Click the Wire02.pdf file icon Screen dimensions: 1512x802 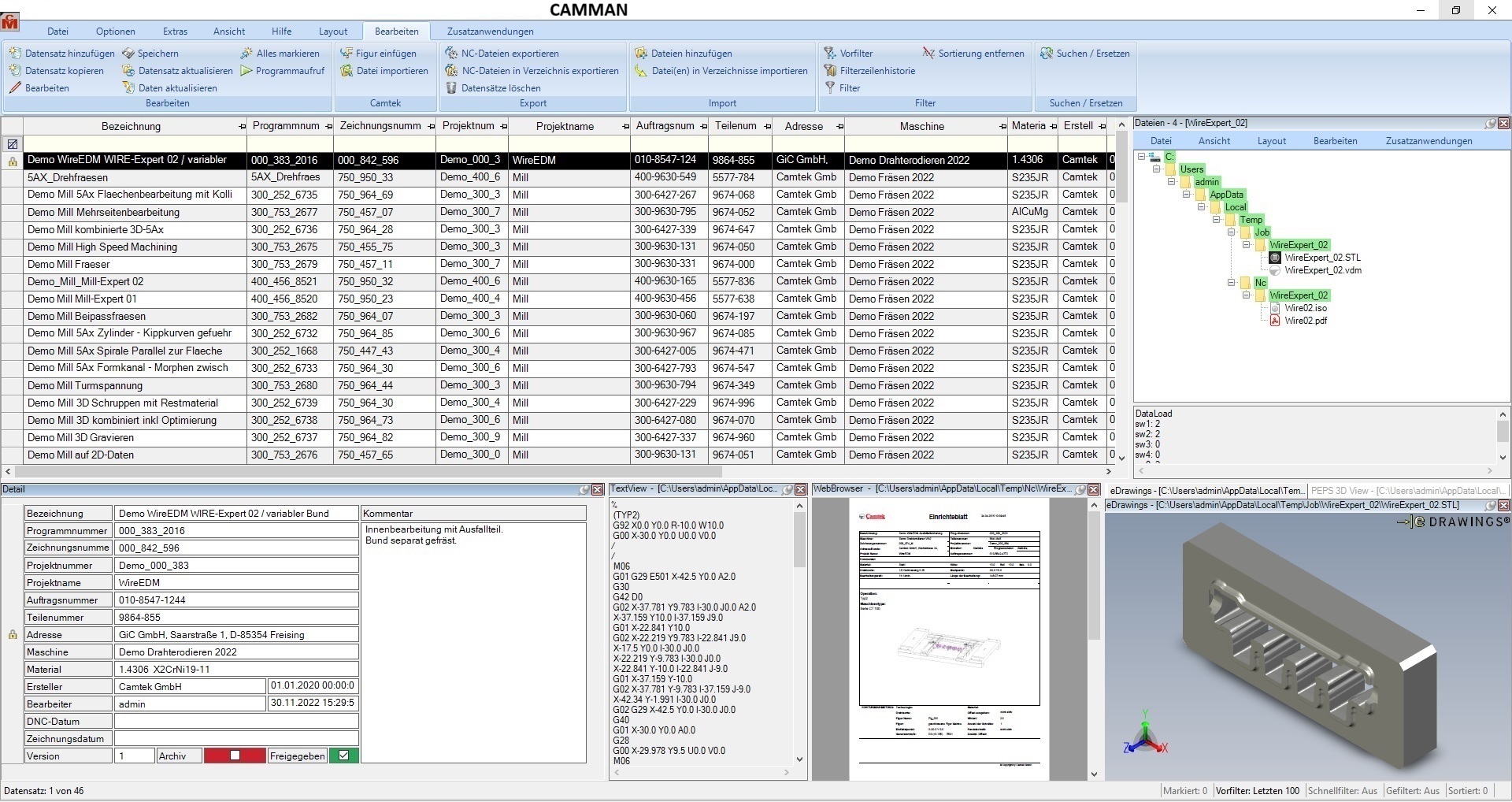[1275, 321]
